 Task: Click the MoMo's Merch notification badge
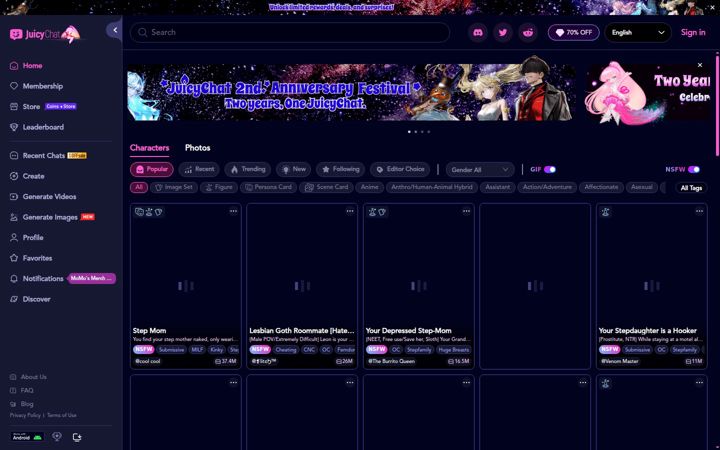coord(92,278)
